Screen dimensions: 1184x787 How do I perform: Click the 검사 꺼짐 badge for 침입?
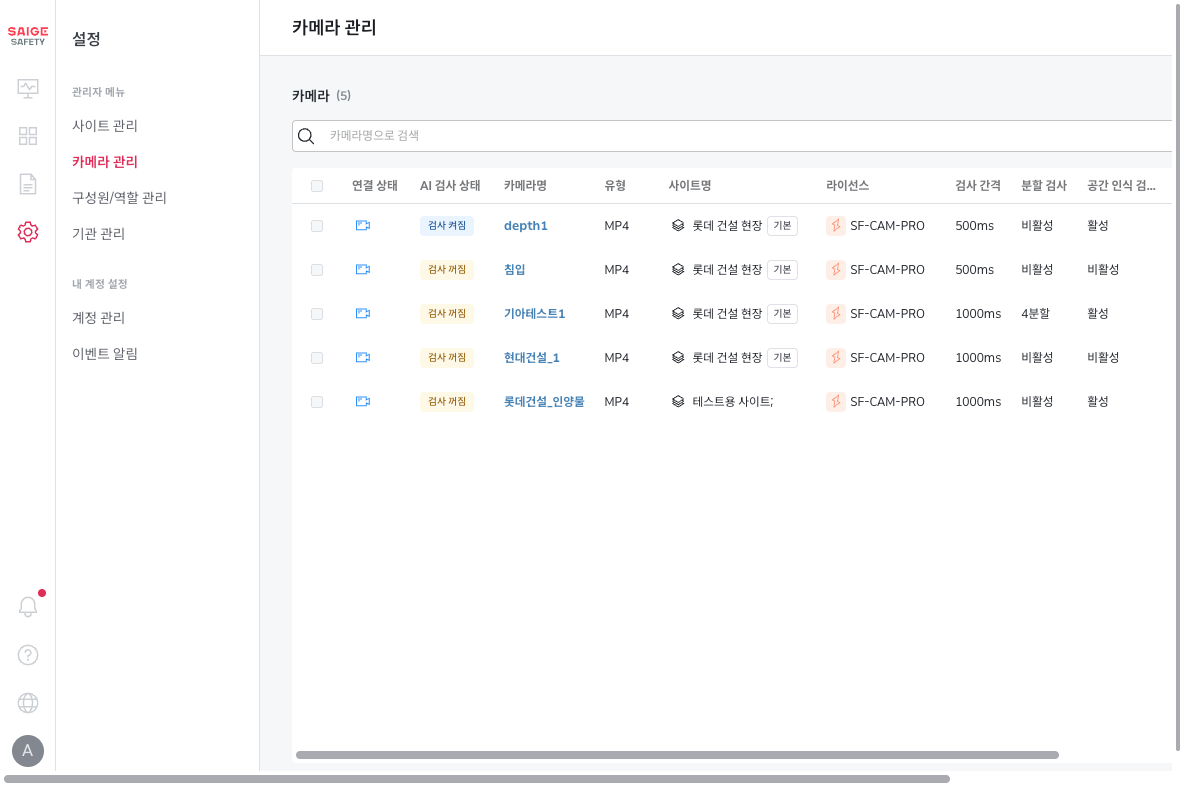[x=447, y=269]
